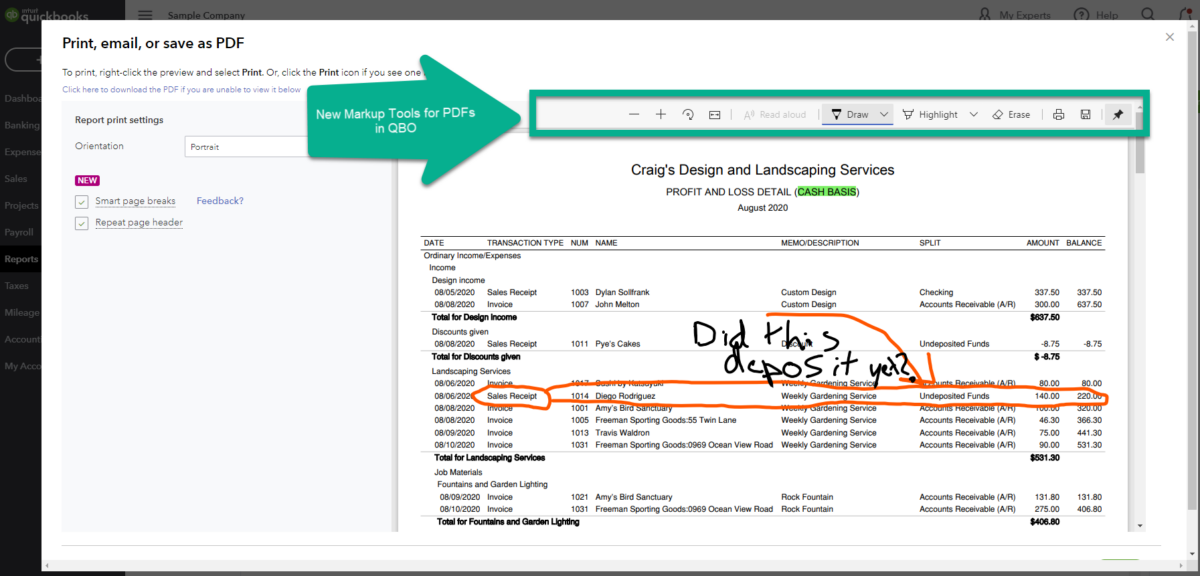Viewport: 1200px width, 576px height.
Task: Click Freeman Sporting Goods:55 Twin Lane row
Action: 664,420
